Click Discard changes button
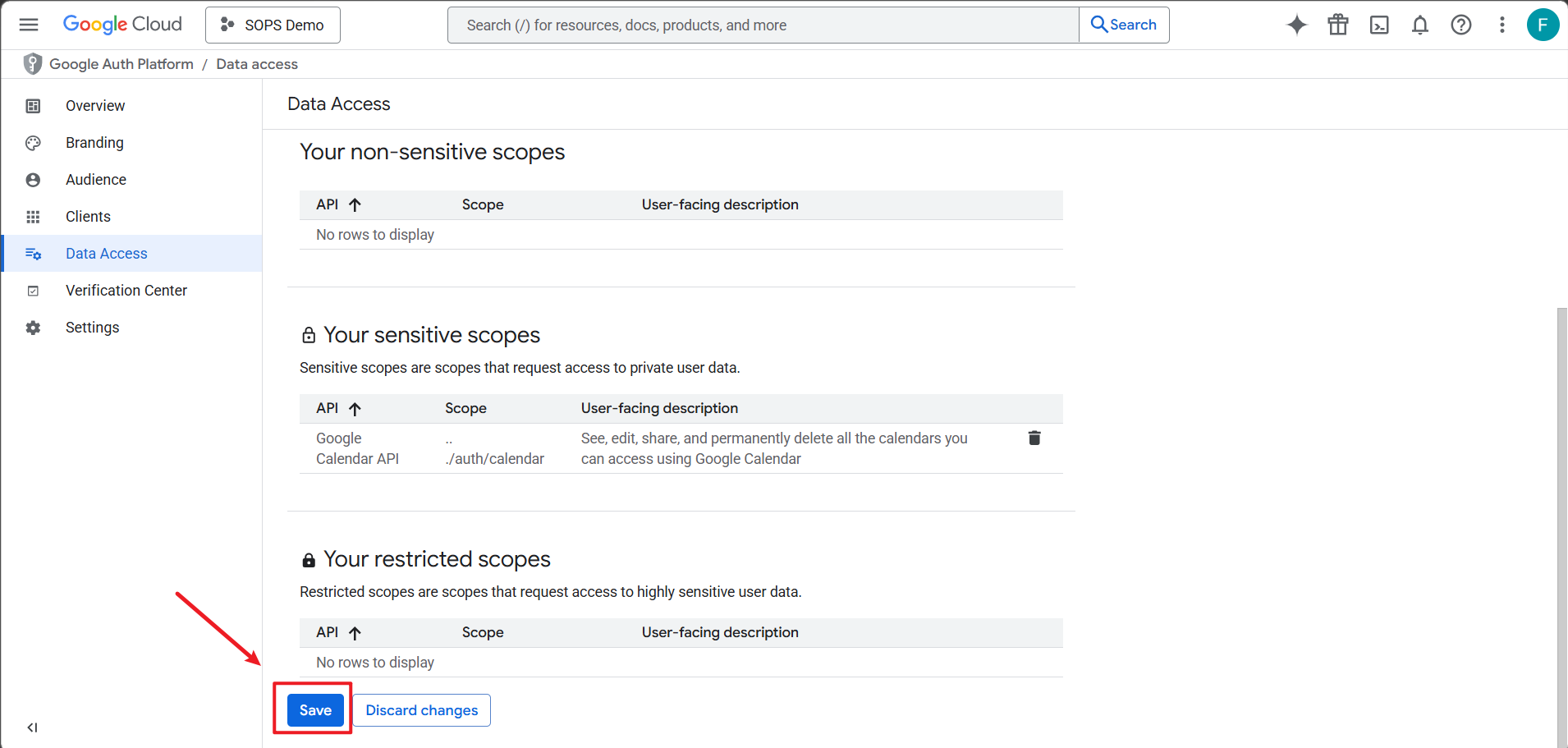Image resolution: width=1568 pixels, height=748 pixels. click(x=421, y=710)
